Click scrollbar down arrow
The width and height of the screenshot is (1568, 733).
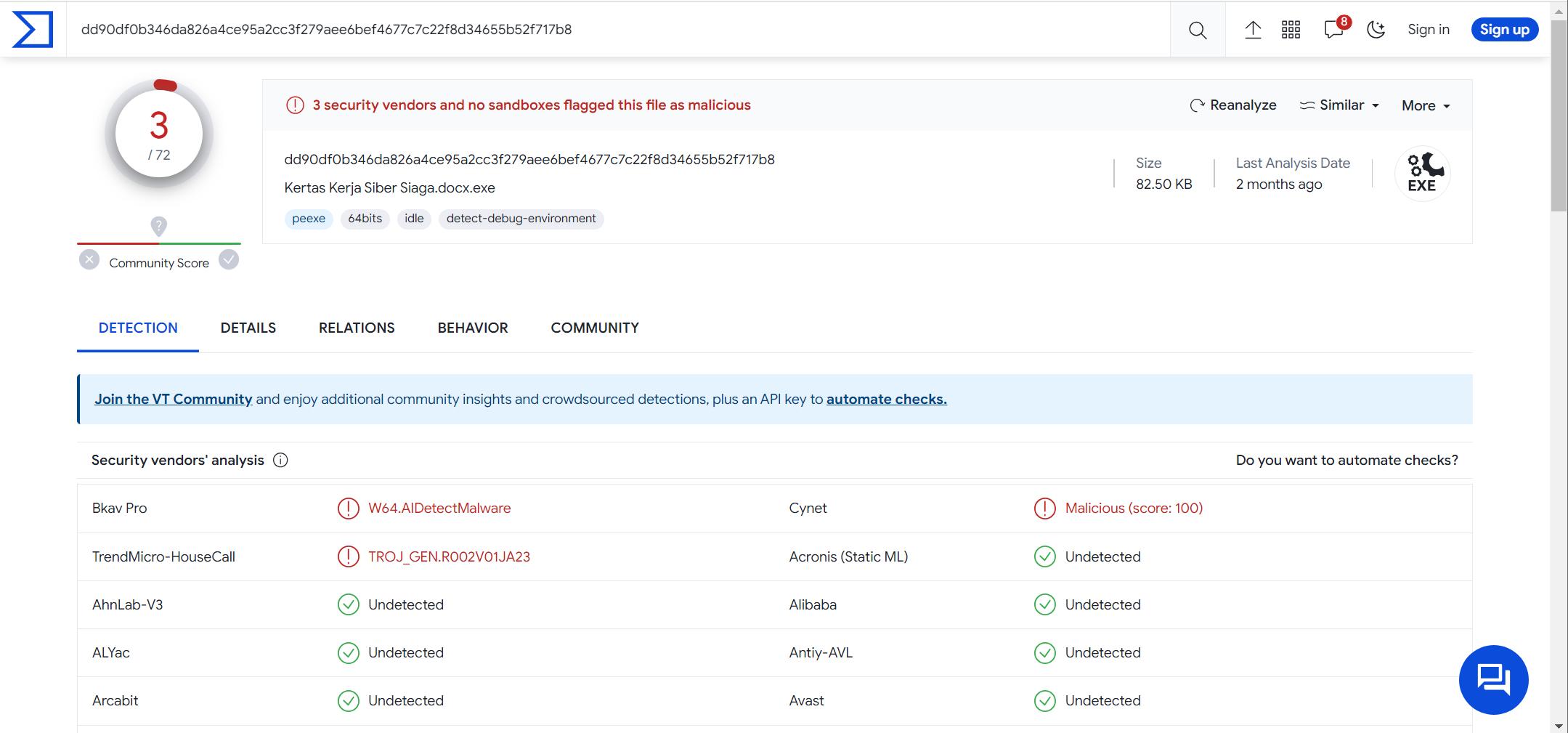(x=1559, y=726)
